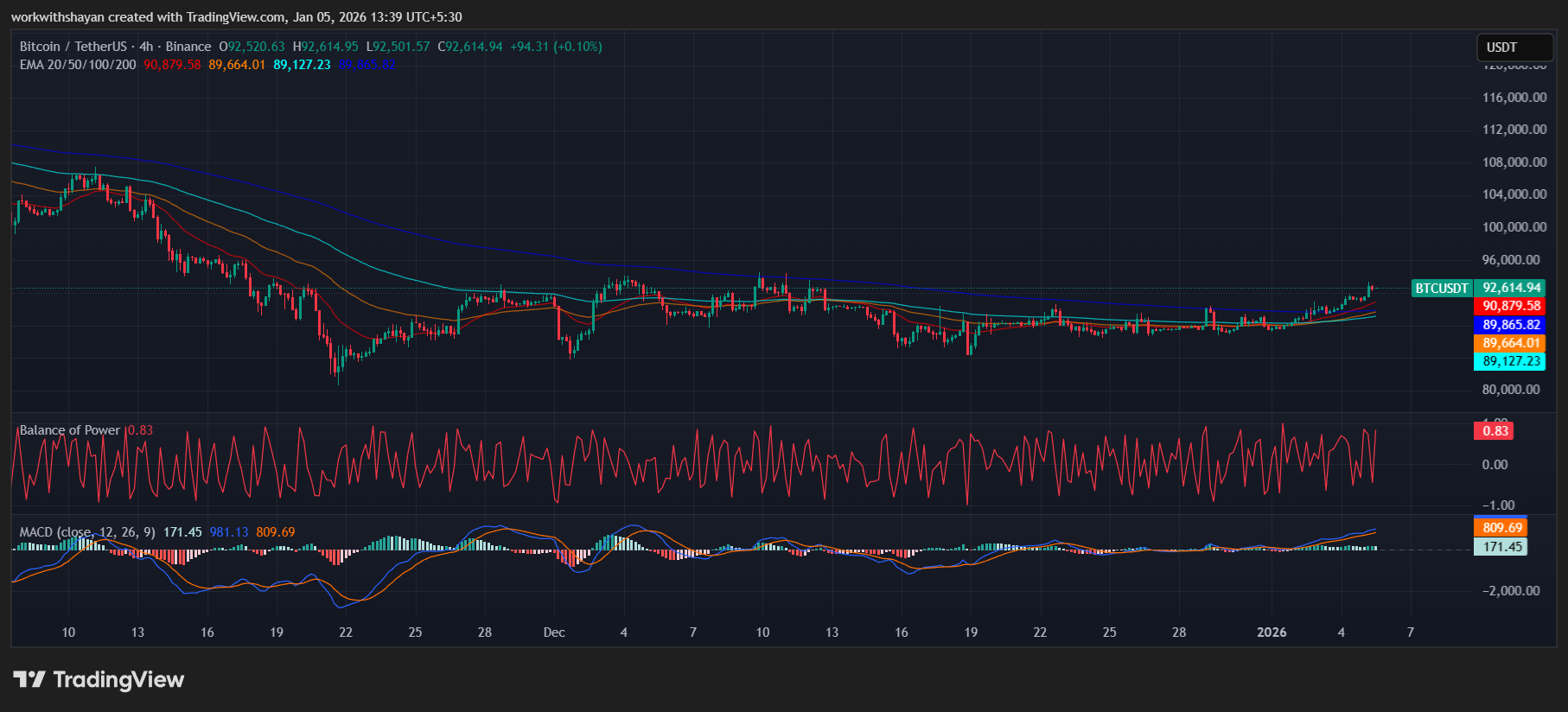Select the red 90,879.58 EMA price tag
1568x712 pixels.
click(1511, 306)
